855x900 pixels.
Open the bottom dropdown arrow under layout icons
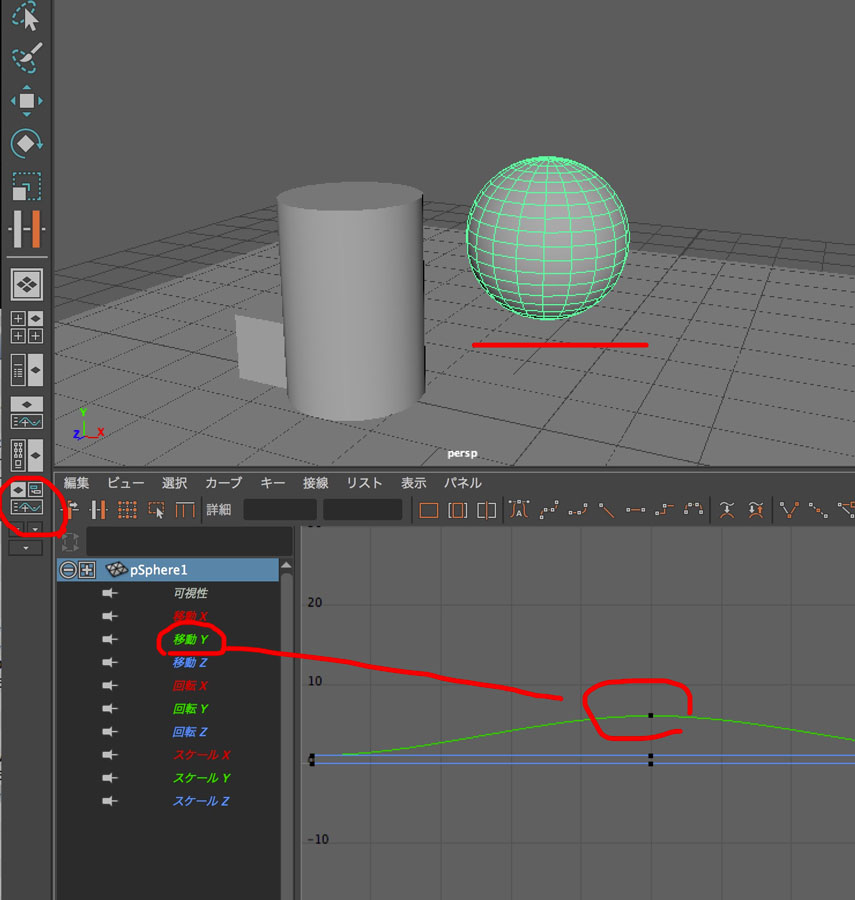(26, 548)
